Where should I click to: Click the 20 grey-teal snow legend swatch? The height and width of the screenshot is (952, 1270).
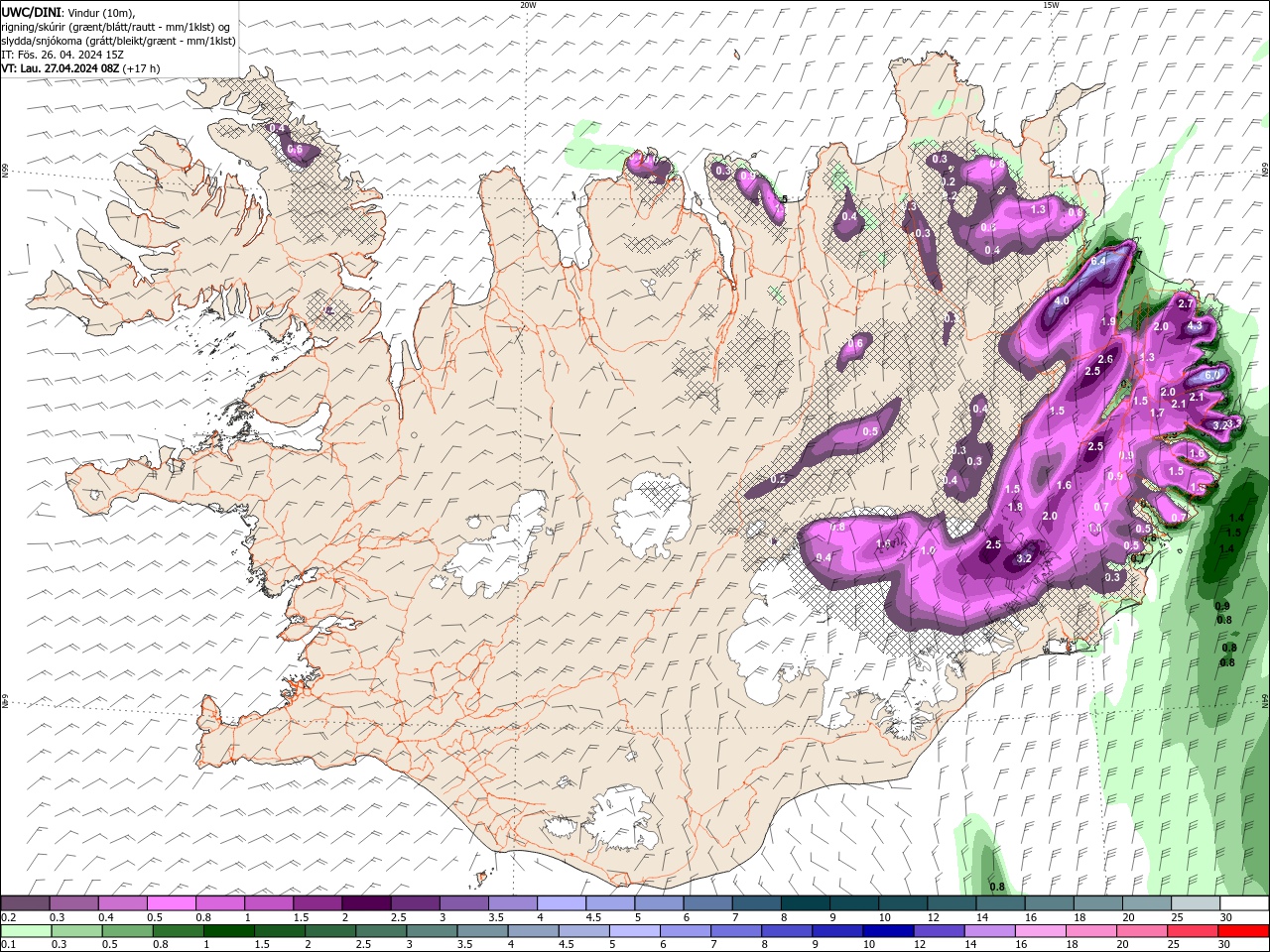pyautogui.click(x=1146, y=903)
